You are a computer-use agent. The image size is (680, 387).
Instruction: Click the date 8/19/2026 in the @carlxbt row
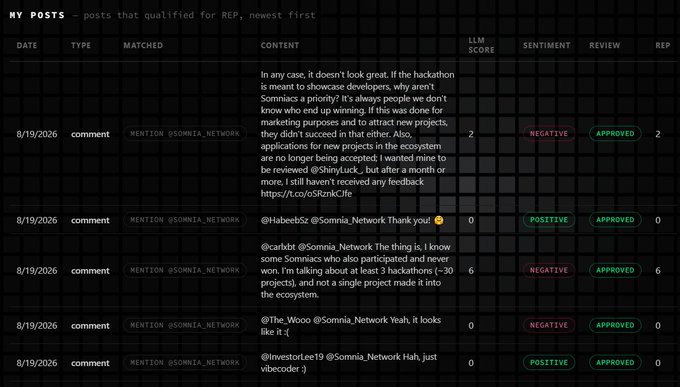(x=37, y=271)
